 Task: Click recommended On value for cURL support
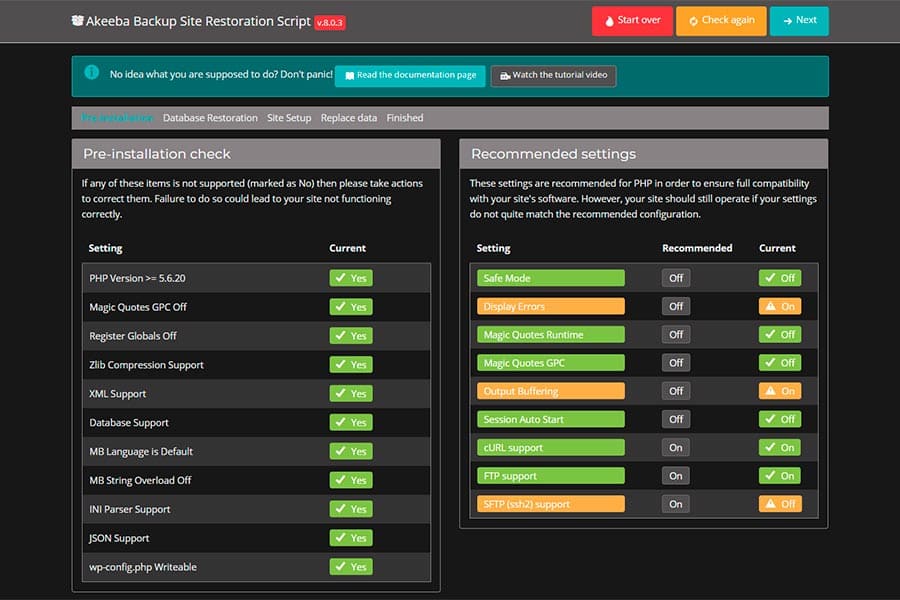point(676,447)
